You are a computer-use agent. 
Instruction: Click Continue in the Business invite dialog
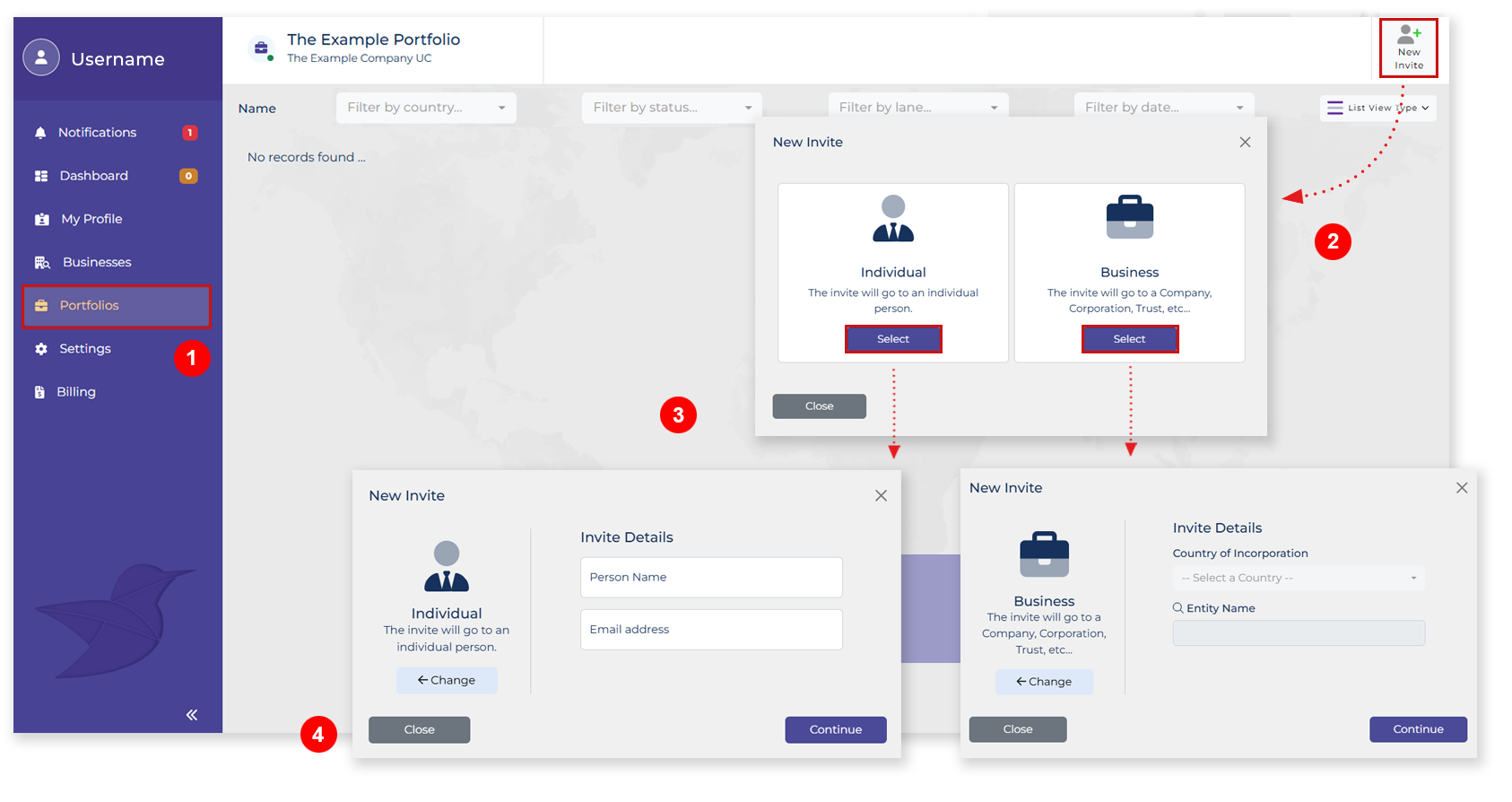click(1418, 729)
